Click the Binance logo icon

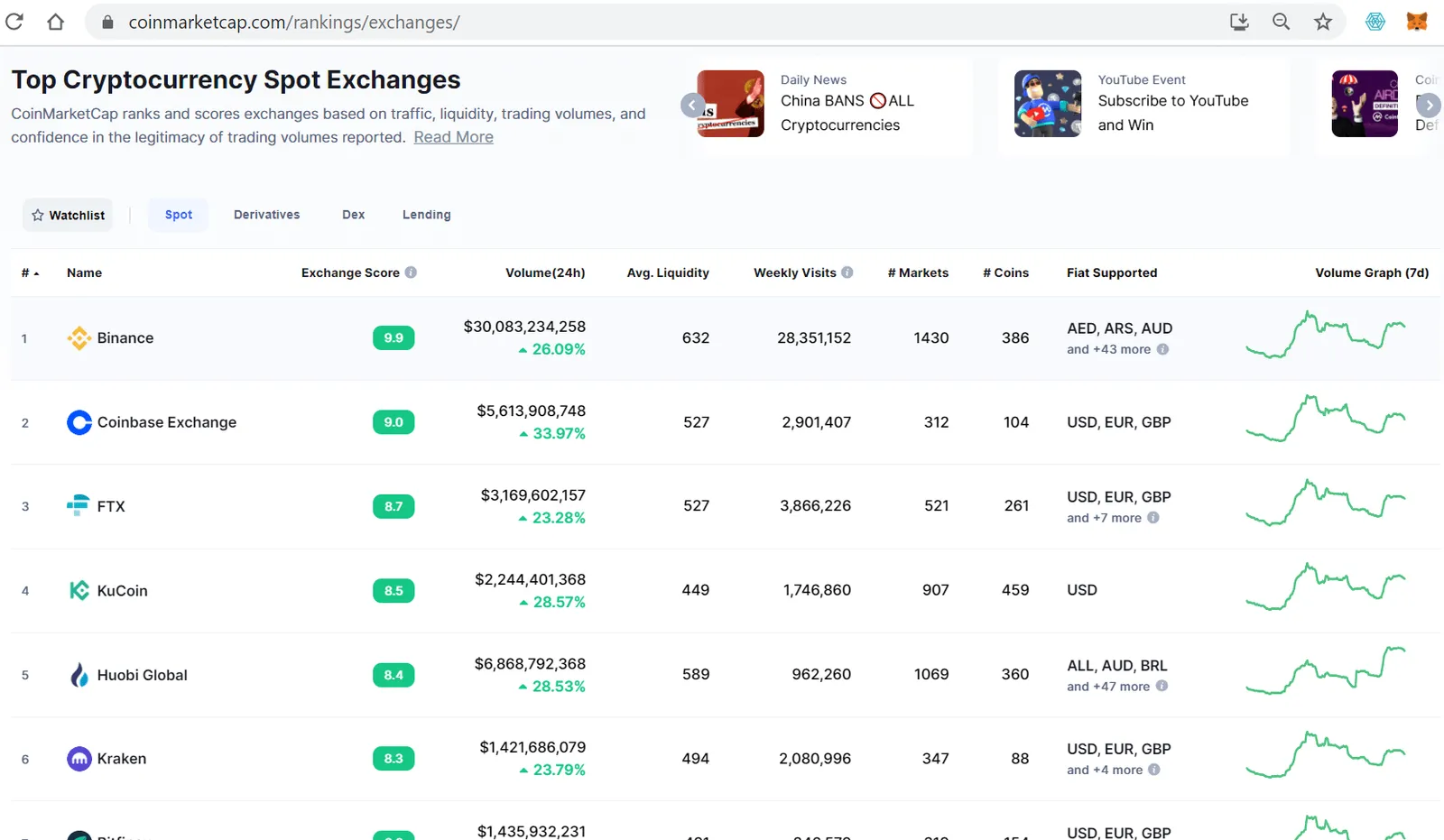[79, 338]
